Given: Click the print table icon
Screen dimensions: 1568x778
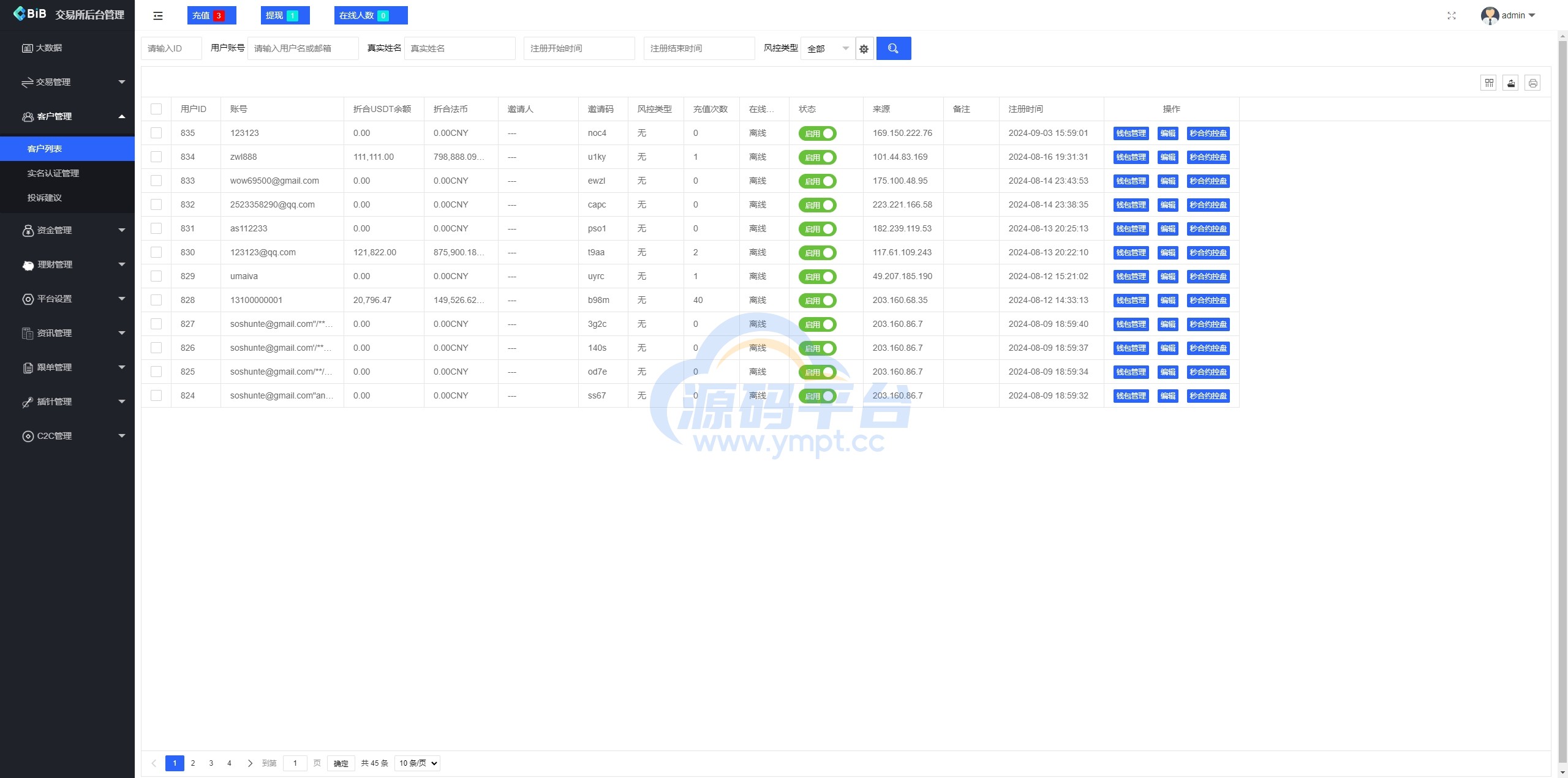Looking at the screenshot, I should pyautogui.click(x=1532, y=83).
